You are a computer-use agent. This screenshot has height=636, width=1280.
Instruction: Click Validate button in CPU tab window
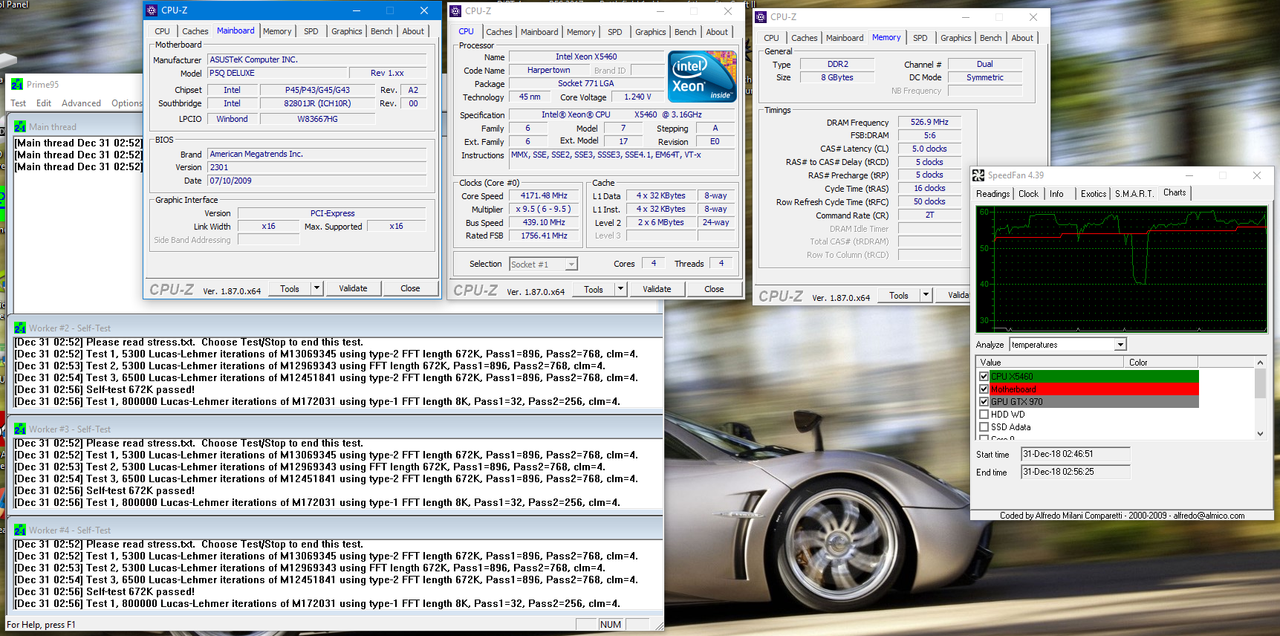pyautogui.click(x=657, y=289)
